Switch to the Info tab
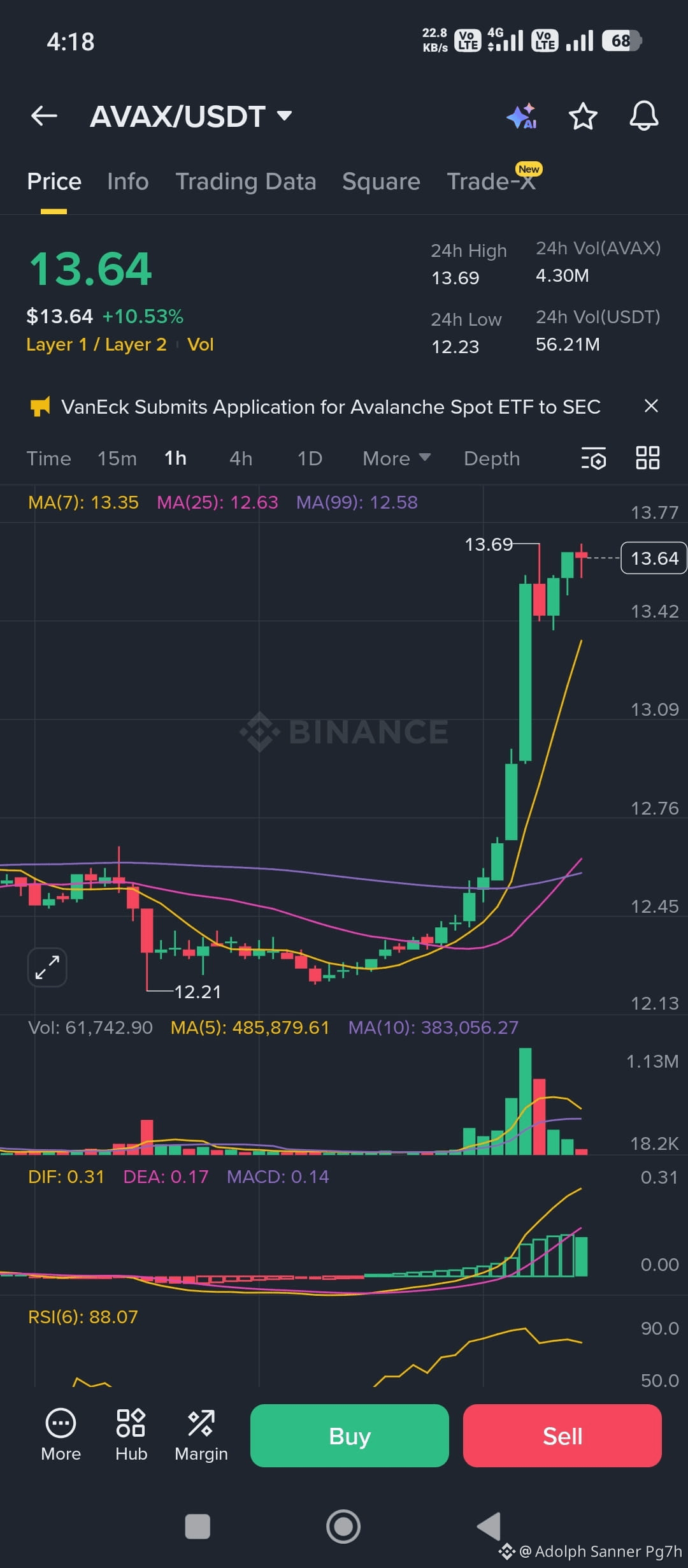This screenshot has height=1568, width=688. click(128, 182)
